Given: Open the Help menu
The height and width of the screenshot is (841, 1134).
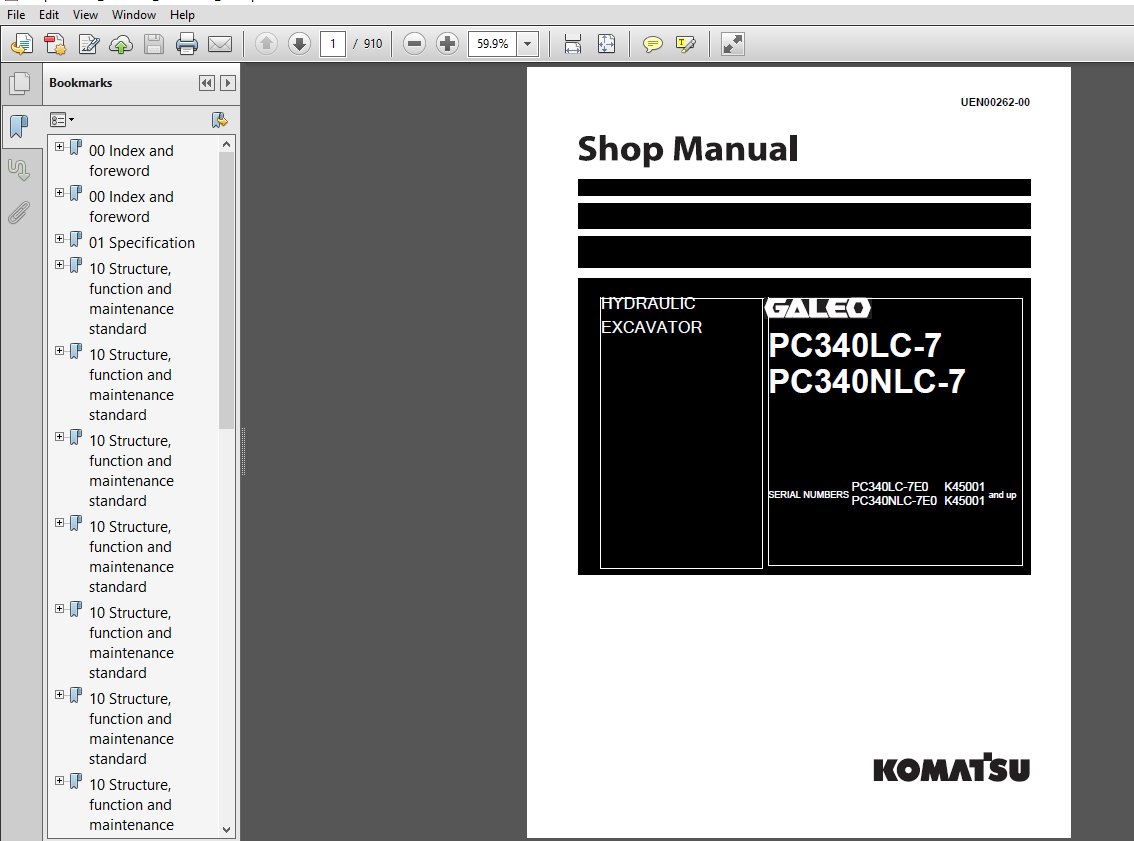Looking at the screenshot, I should (182, 14).
